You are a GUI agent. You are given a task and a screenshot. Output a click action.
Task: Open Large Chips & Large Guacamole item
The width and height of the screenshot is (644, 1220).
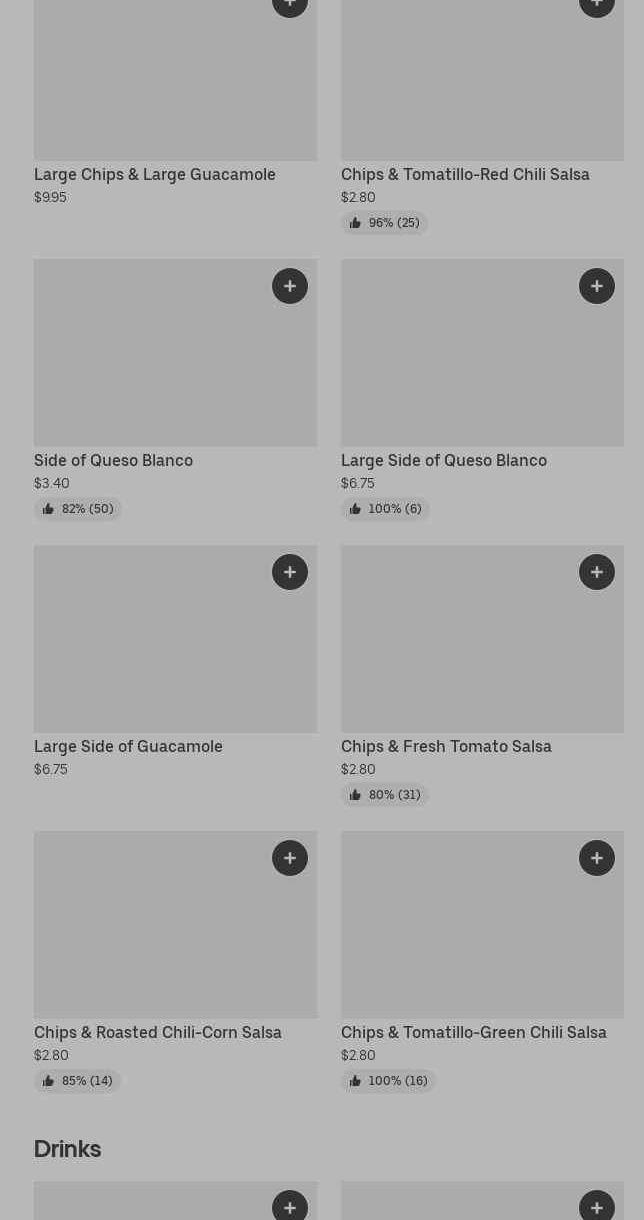[x=155, y=174]
